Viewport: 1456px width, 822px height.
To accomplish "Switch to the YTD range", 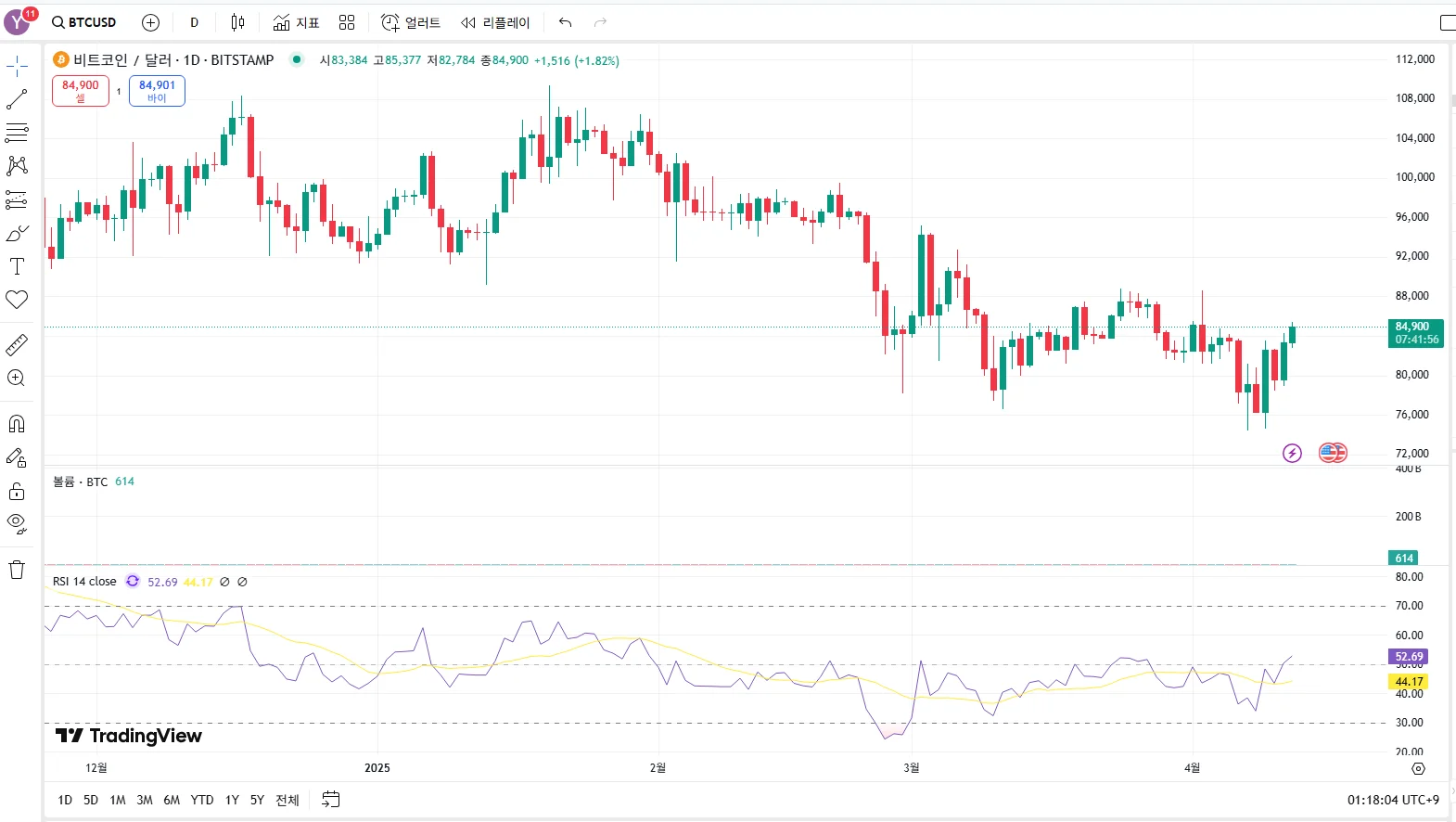I will tap(202, 800).
